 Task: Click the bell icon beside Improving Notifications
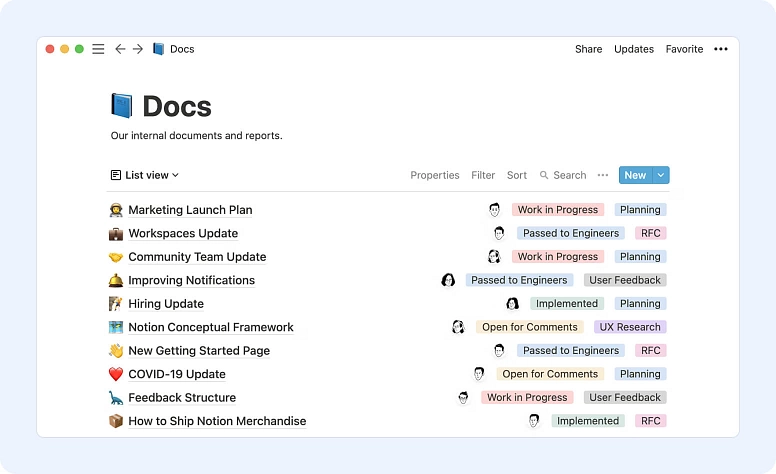[x=116, y=281]
